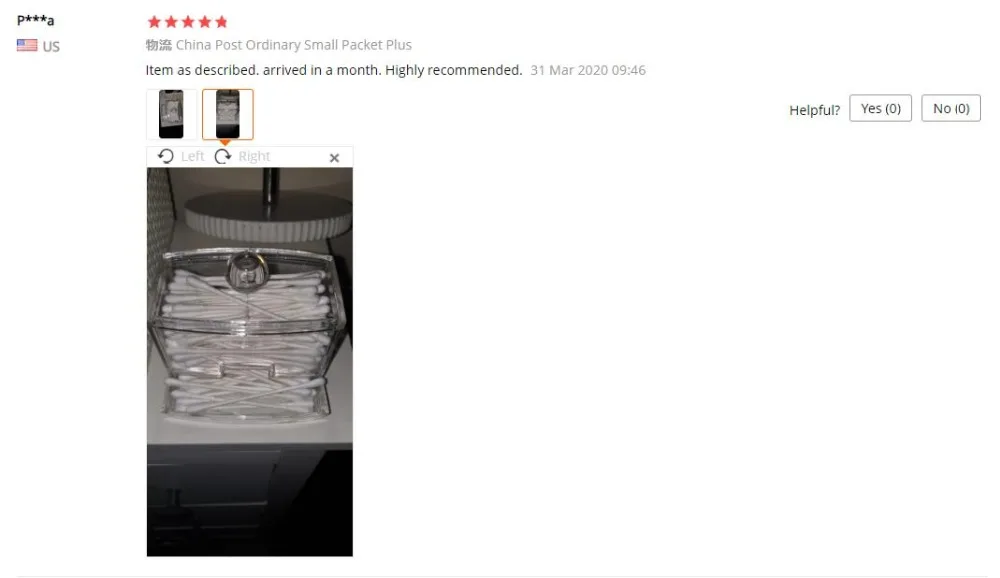Click the second red rating star

(171, 22)
